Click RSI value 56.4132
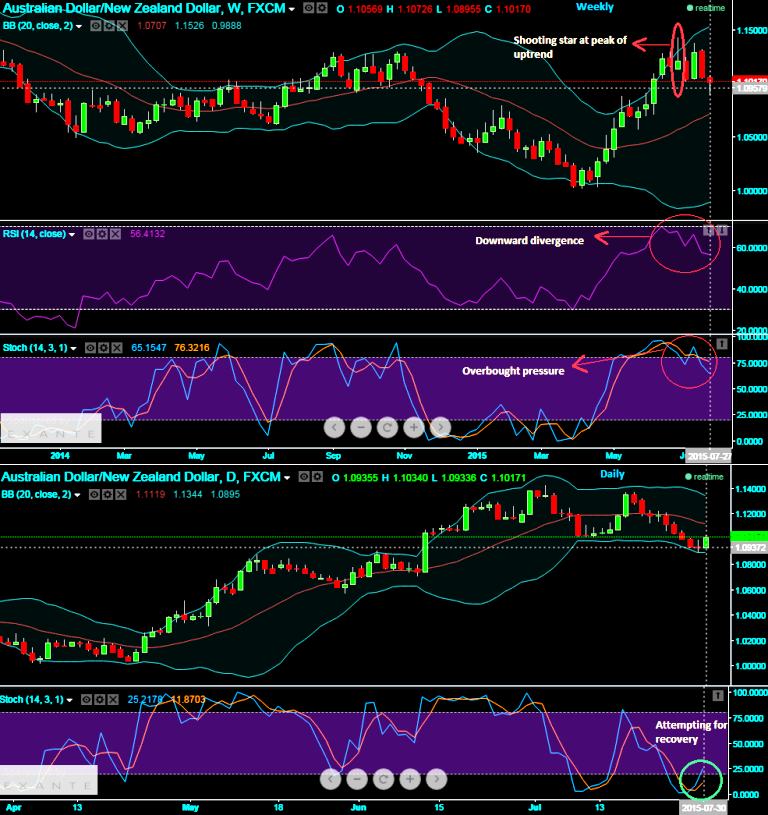The width and height of the screenshot is (768, 815). click(x=148, y=234)
